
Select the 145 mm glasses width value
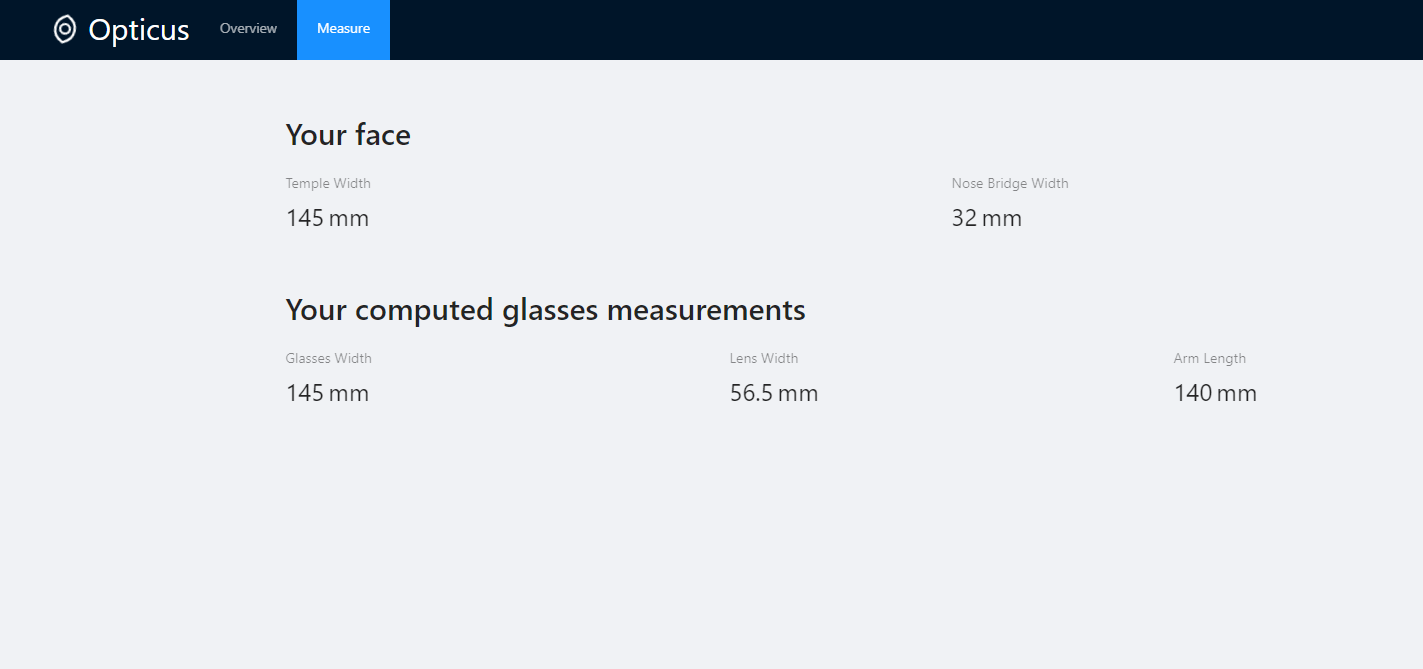click(327, 393)
